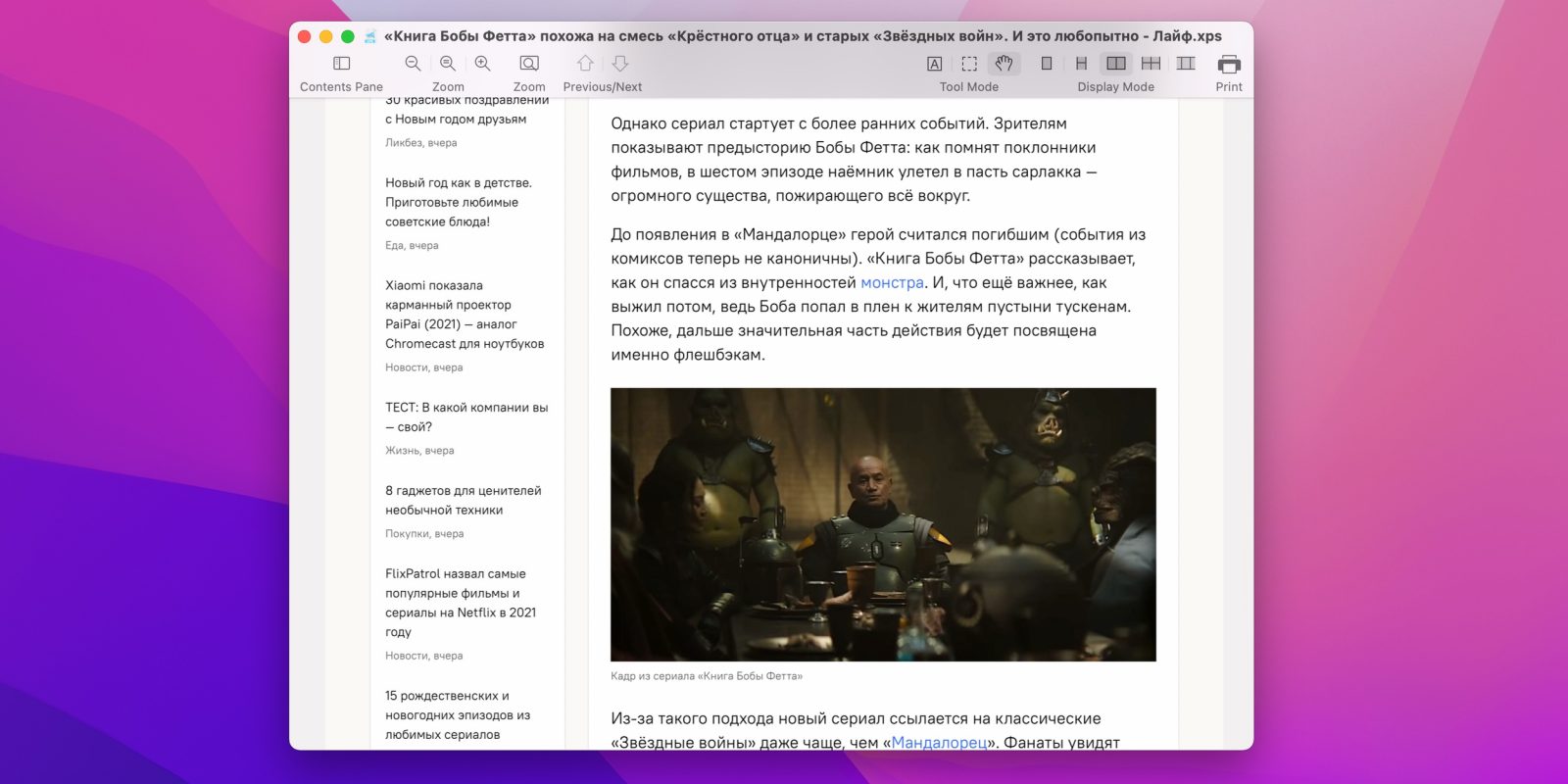Viewport: 1568px width, 784px height.
Task: Select the hand pan tool mode
Action: click(x=1004, y=64)
